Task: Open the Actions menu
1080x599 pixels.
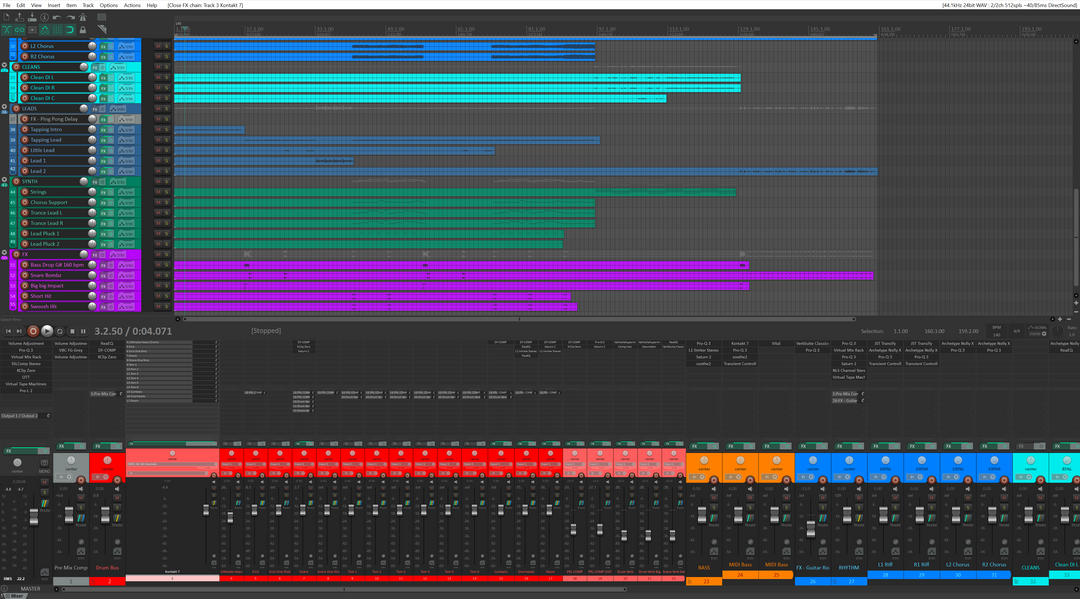Action: pos(132,4)
